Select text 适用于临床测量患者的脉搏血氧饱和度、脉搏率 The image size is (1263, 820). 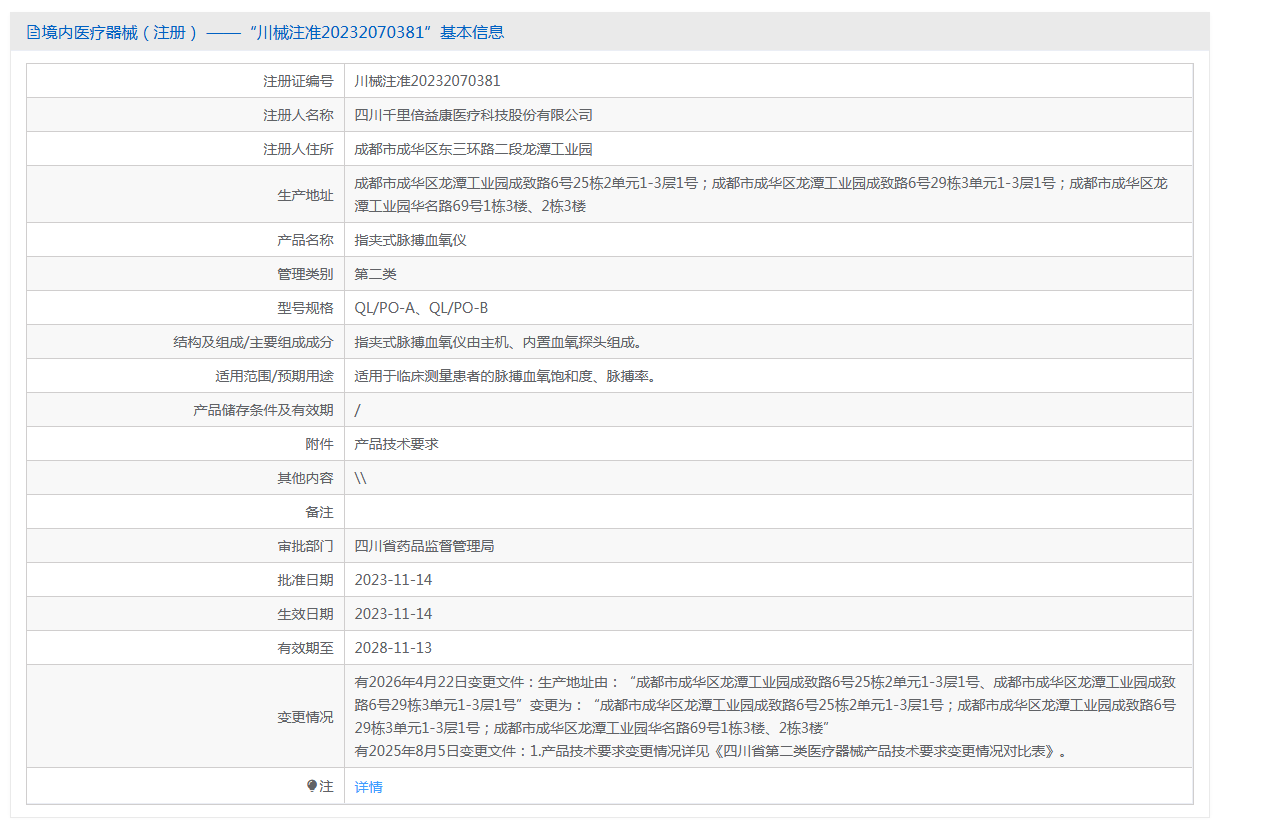pyautogui.click(x=505, y=376)
